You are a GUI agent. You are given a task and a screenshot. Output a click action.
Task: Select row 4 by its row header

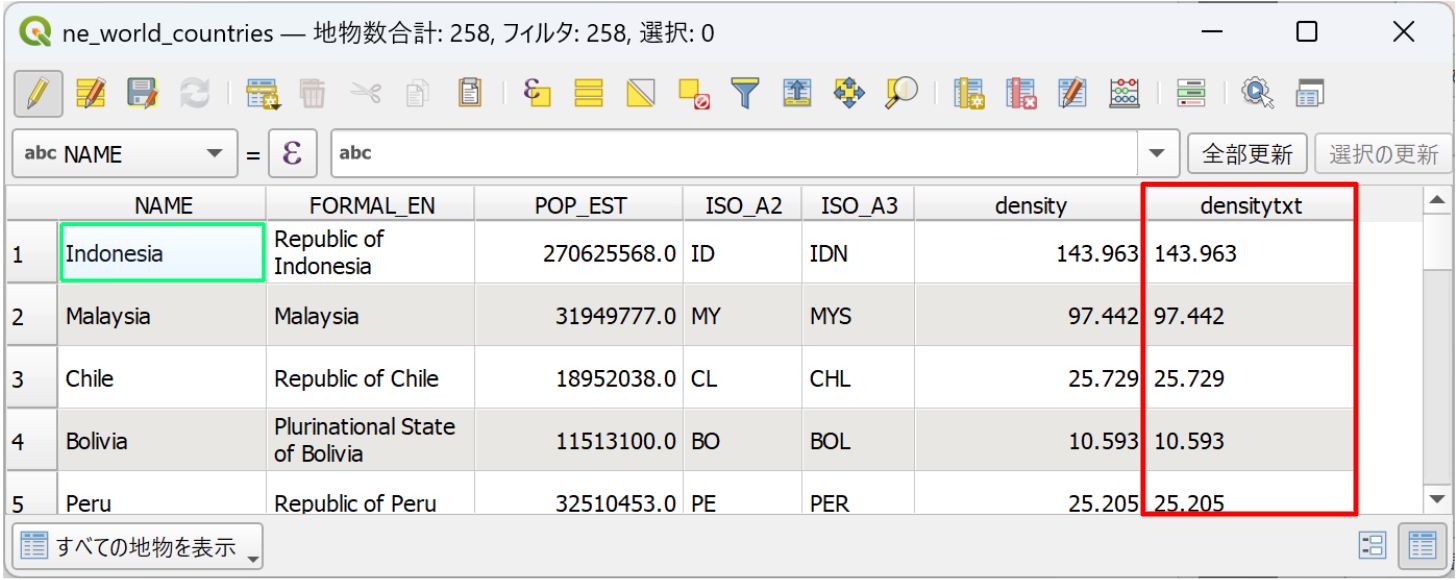coord(32,440)
